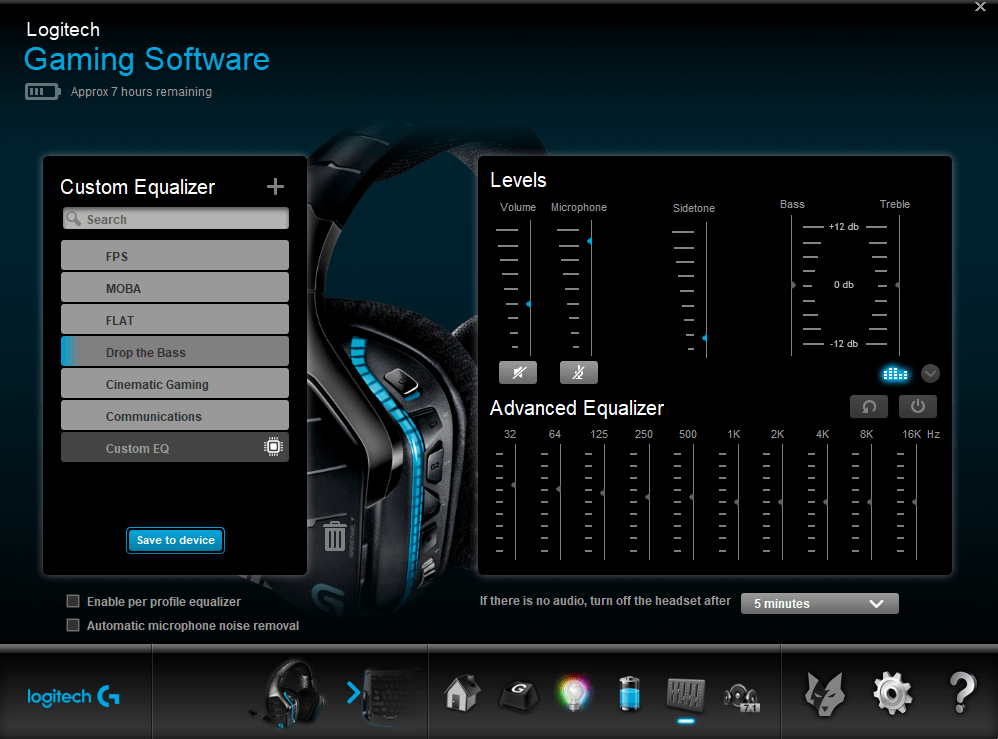Click the Treble slider handle

pyautogui.click(x=897, y=285)
